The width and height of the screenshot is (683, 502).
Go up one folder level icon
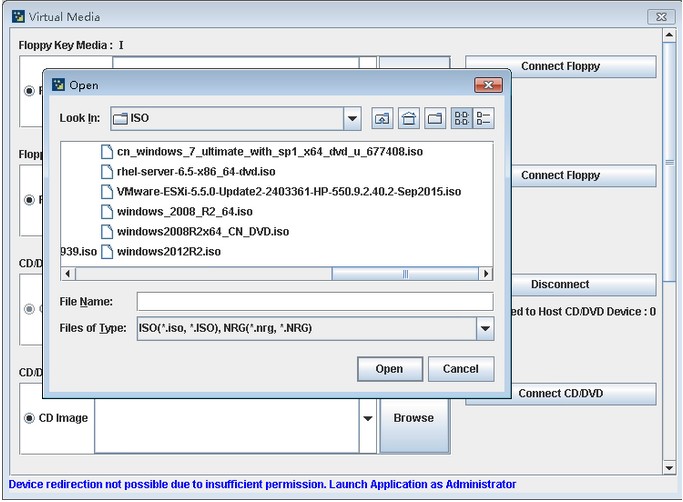(382, 118)
